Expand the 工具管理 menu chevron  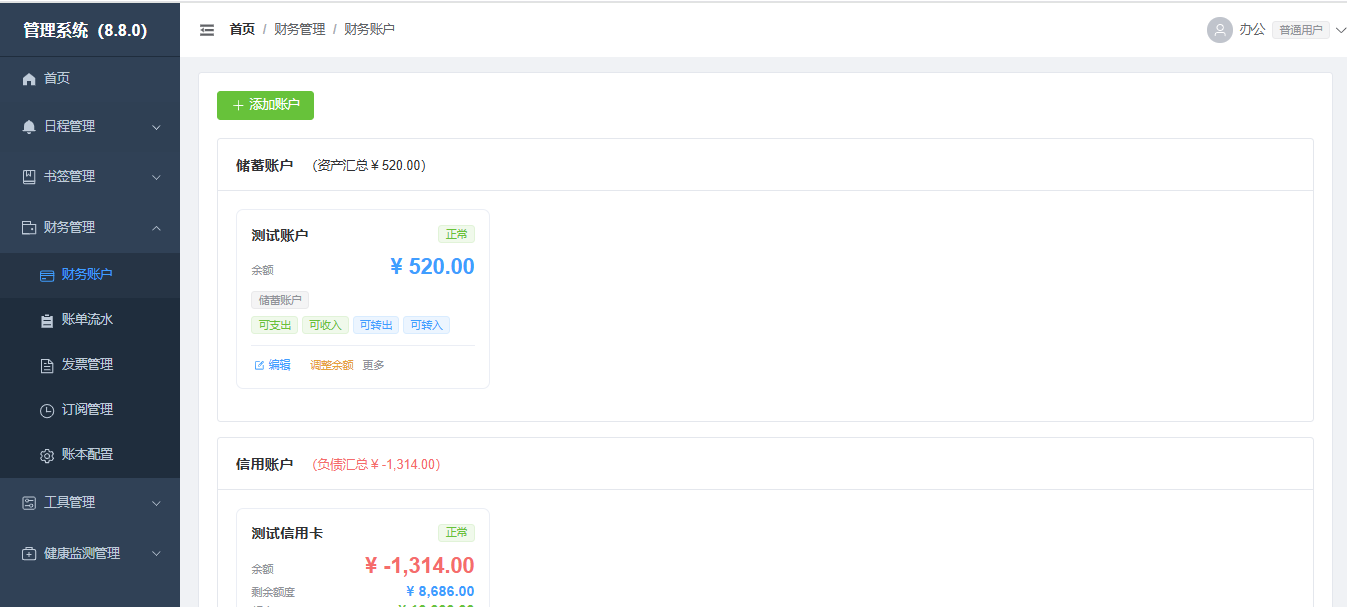click(156, 503)
